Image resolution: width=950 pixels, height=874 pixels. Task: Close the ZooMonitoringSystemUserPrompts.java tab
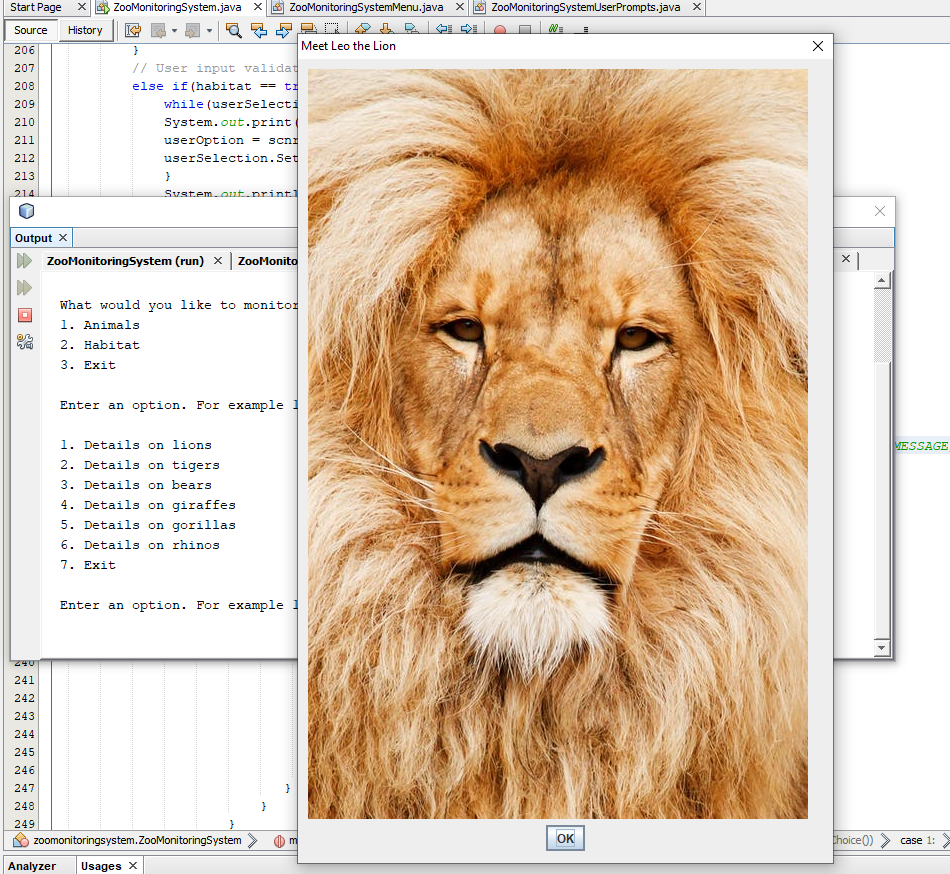pos(697,7)
